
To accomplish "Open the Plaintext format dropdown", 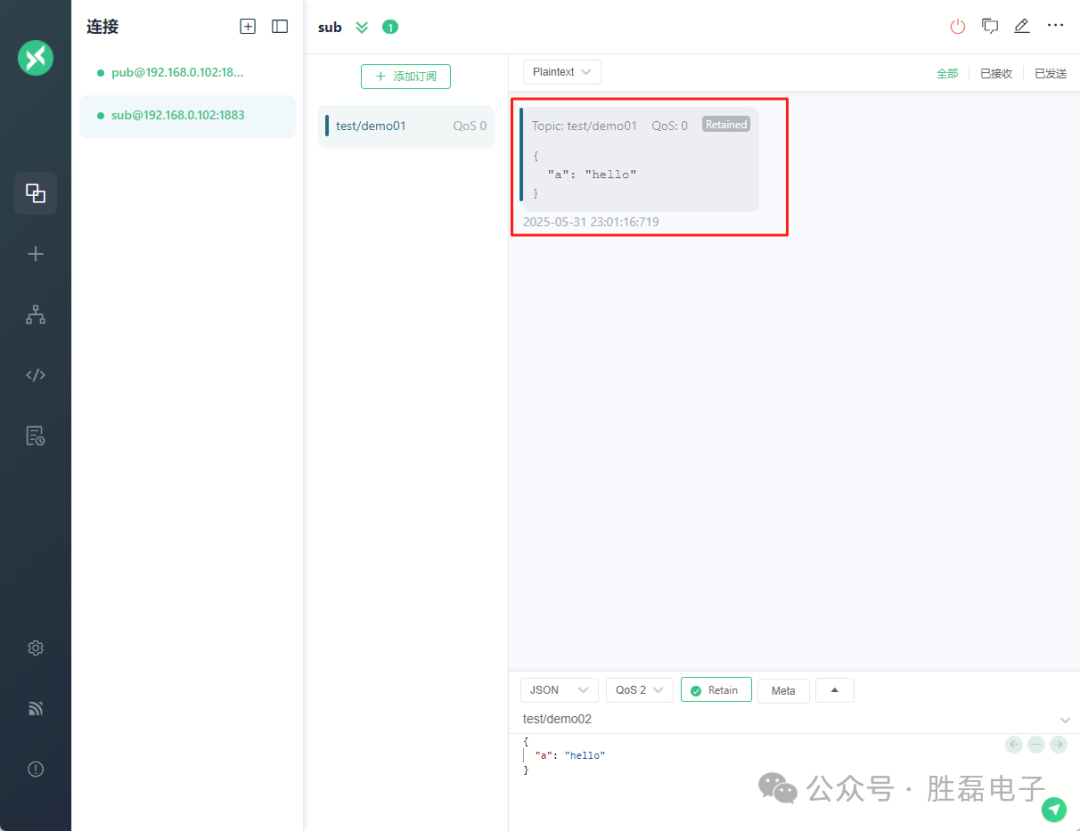I will [562, 72].
